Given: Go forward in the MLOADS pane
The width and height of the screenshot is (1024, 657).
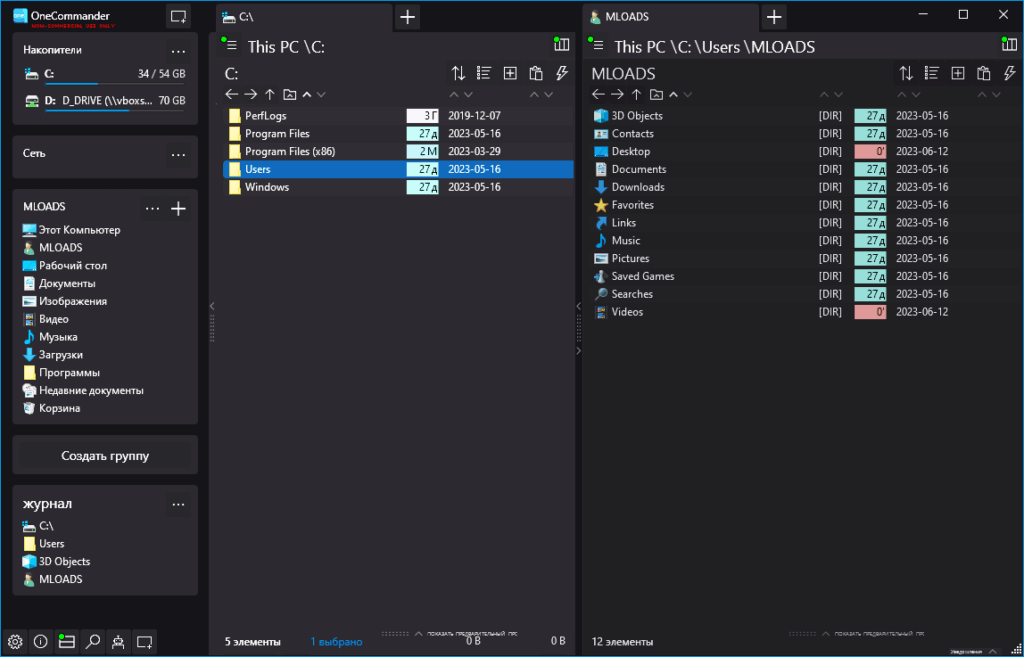Looking at the screenshot, I should (617, 95).
